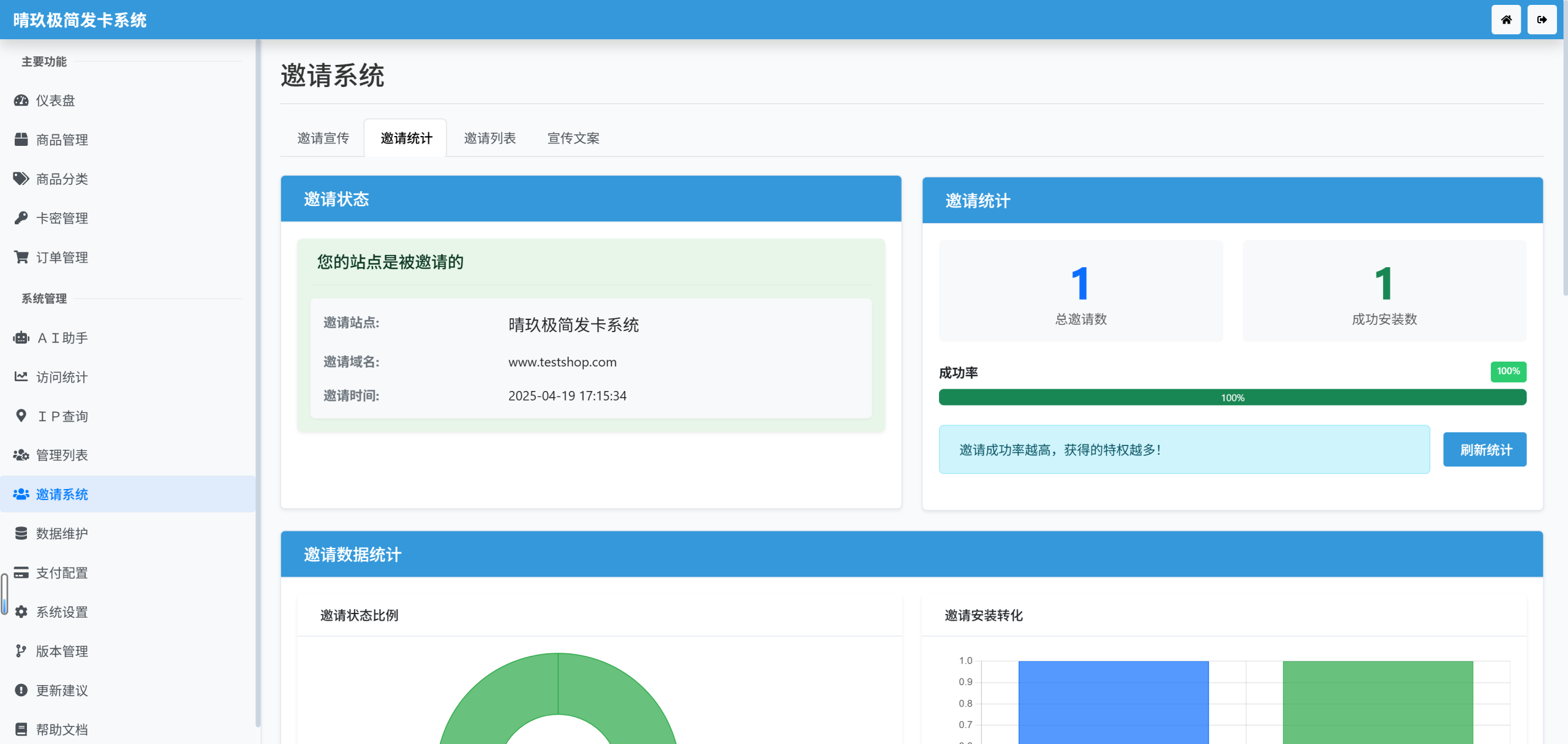Navigate to 订单管理
The image size is (1568, 744).
[x=127, y=257]
